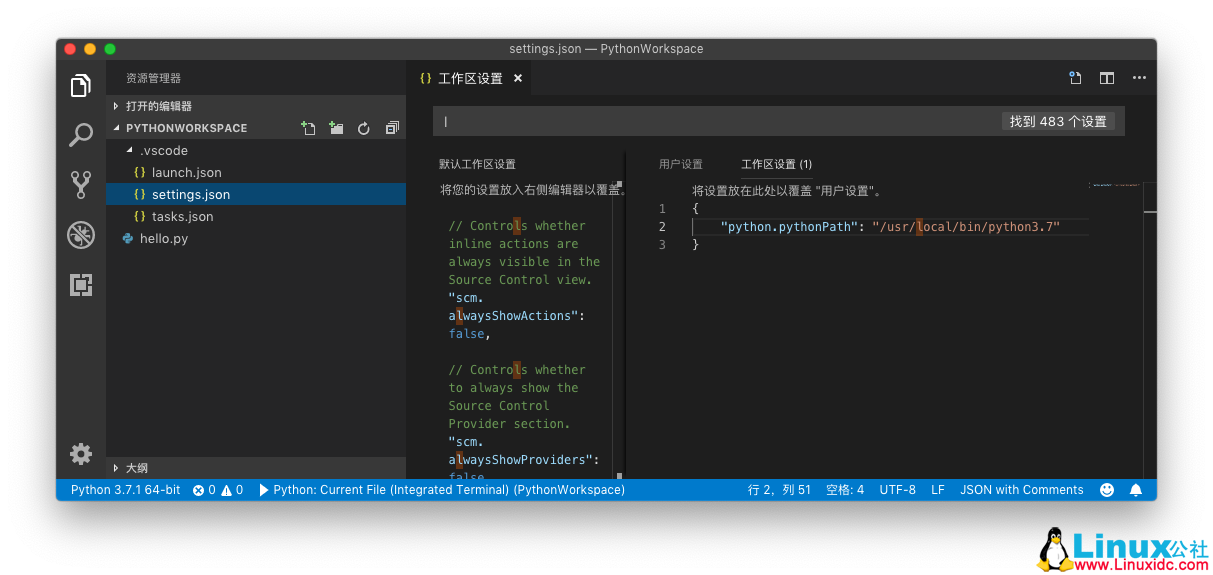1213x575 pixels.
Task: Split the editor with the split icon
Action: (x=1107, y=78)
